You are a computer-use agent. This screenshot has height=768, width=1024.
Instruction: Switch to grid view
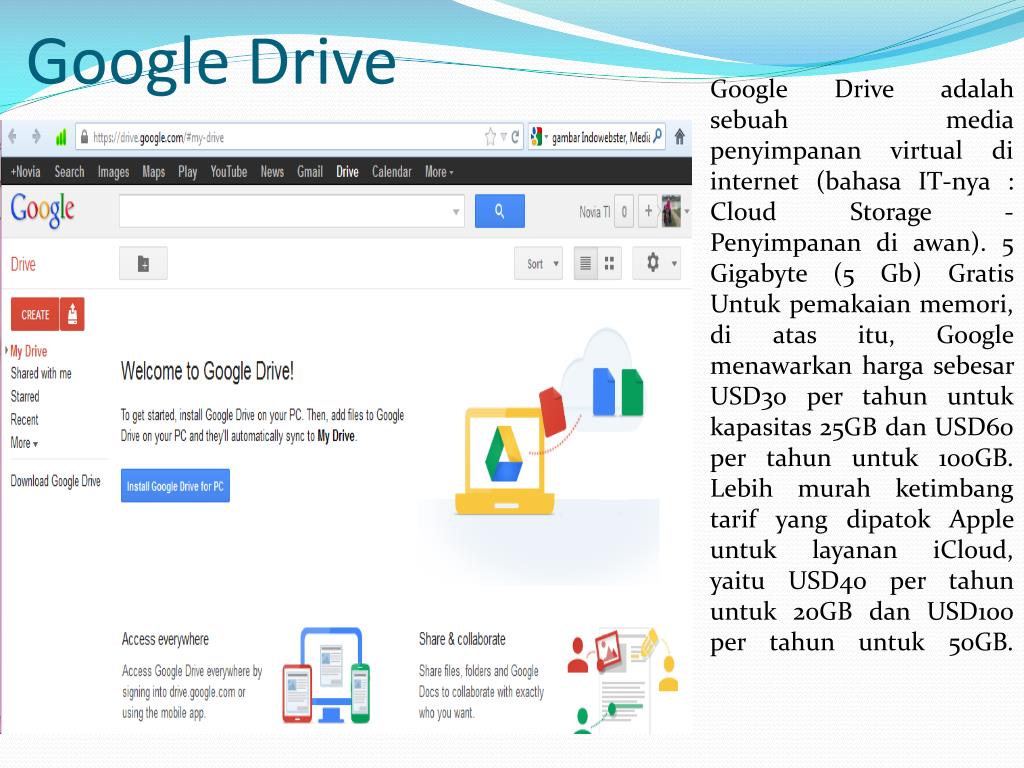[x=609, y=263]
